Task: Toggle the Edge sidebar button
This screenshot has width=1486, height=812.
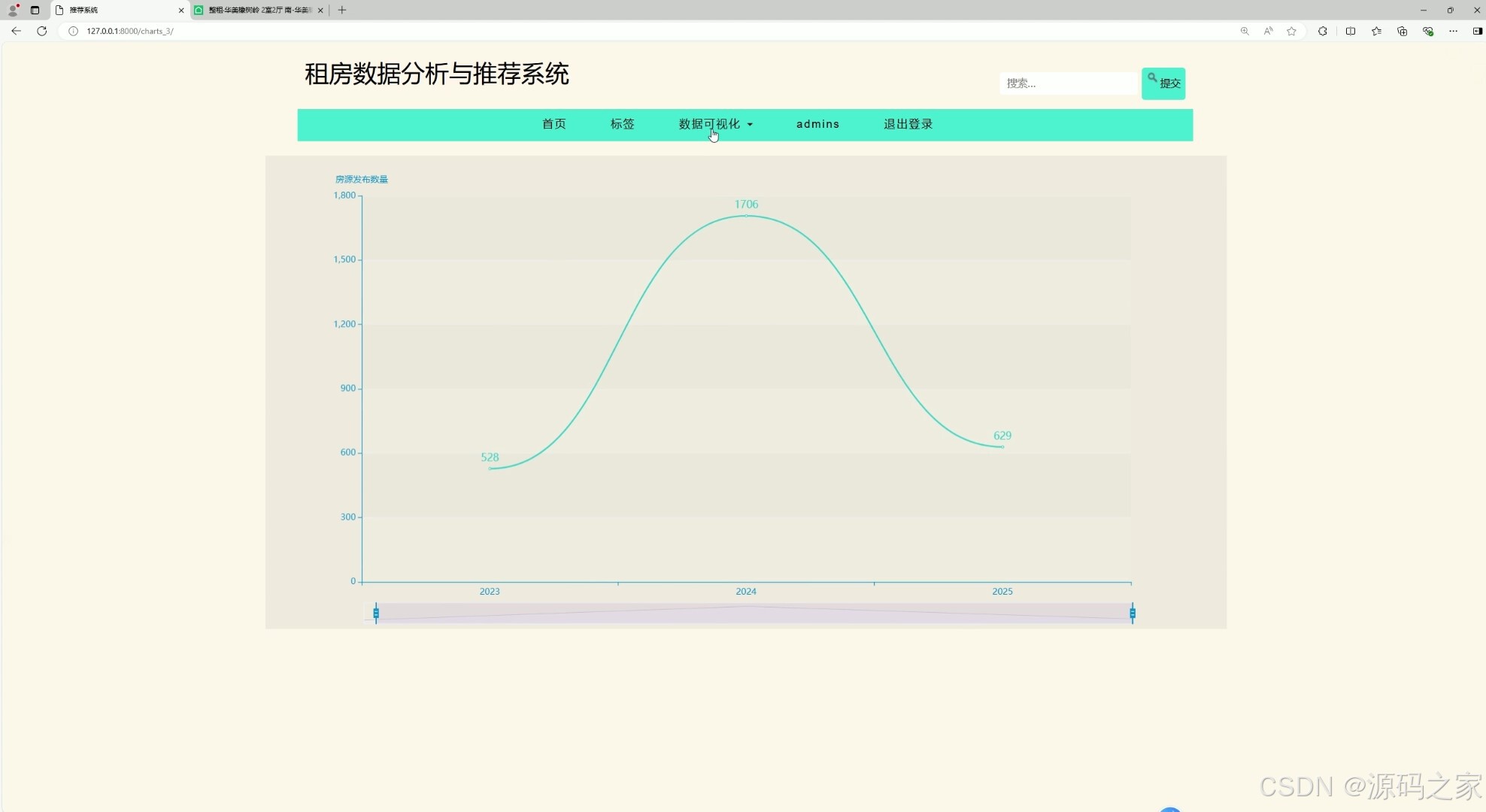Action: [1477, 31]
